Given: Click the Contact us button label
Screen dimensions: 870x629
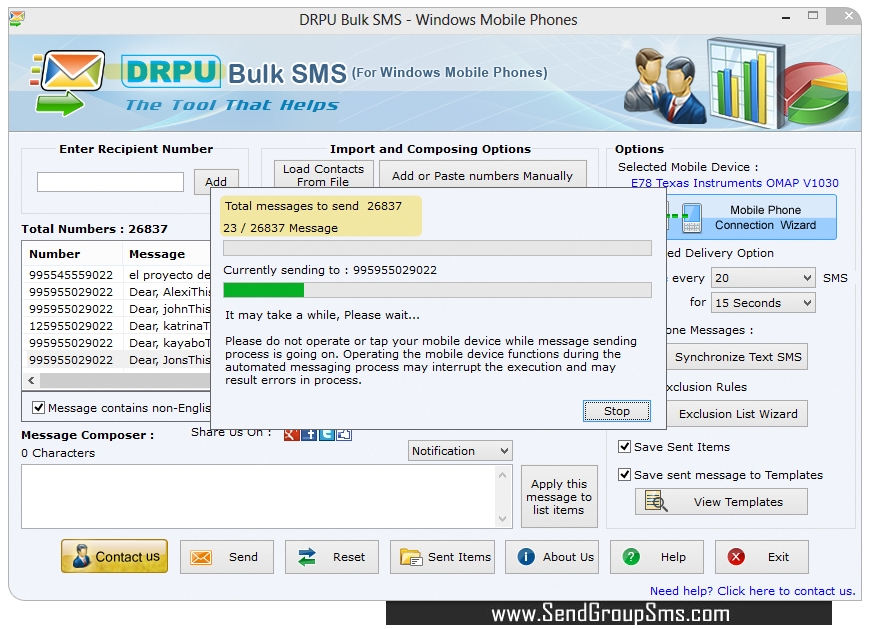Looking at the screenshot, I should [127, 557].
